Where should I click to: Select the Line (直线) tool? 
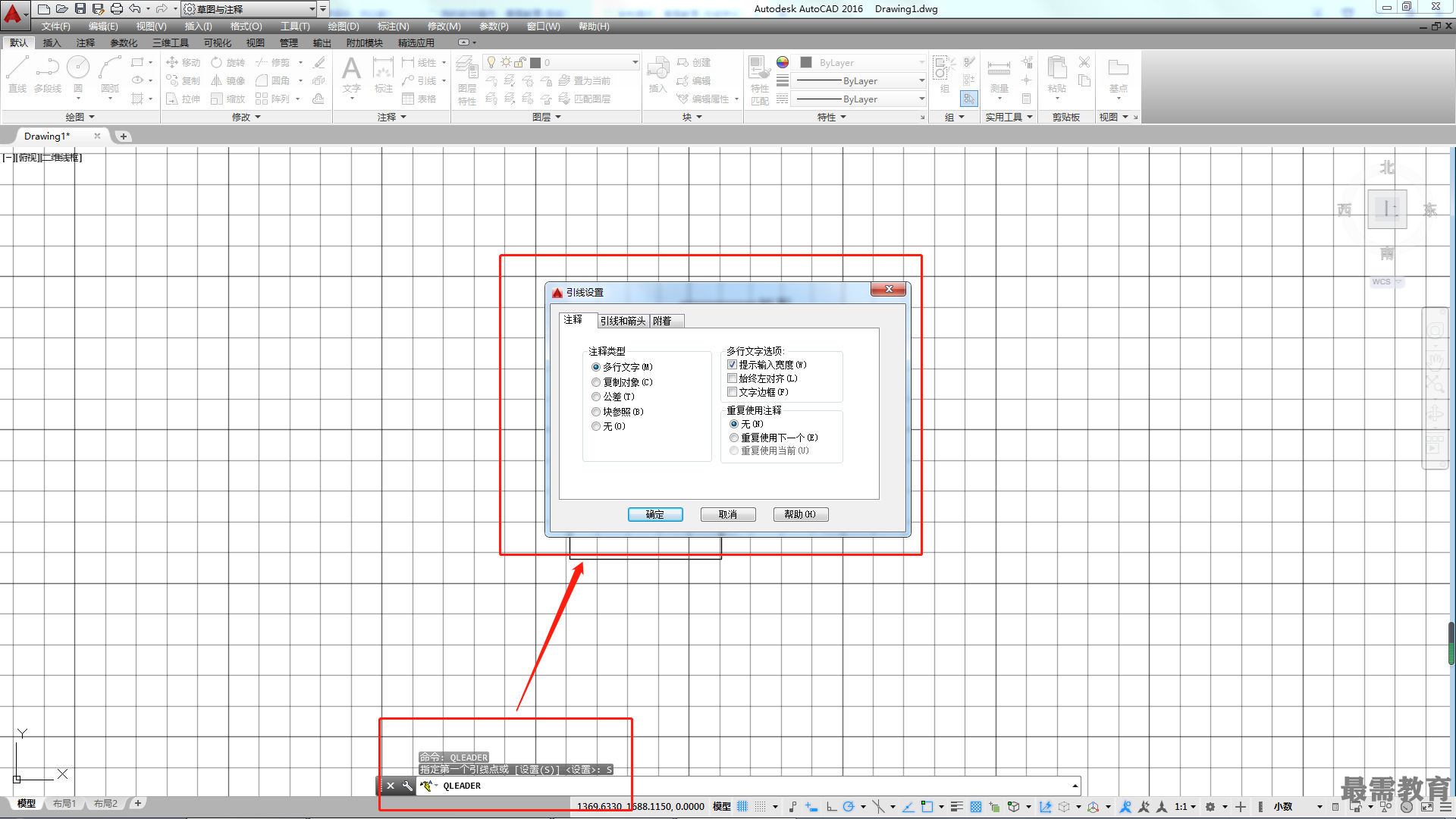pos(17,74)
